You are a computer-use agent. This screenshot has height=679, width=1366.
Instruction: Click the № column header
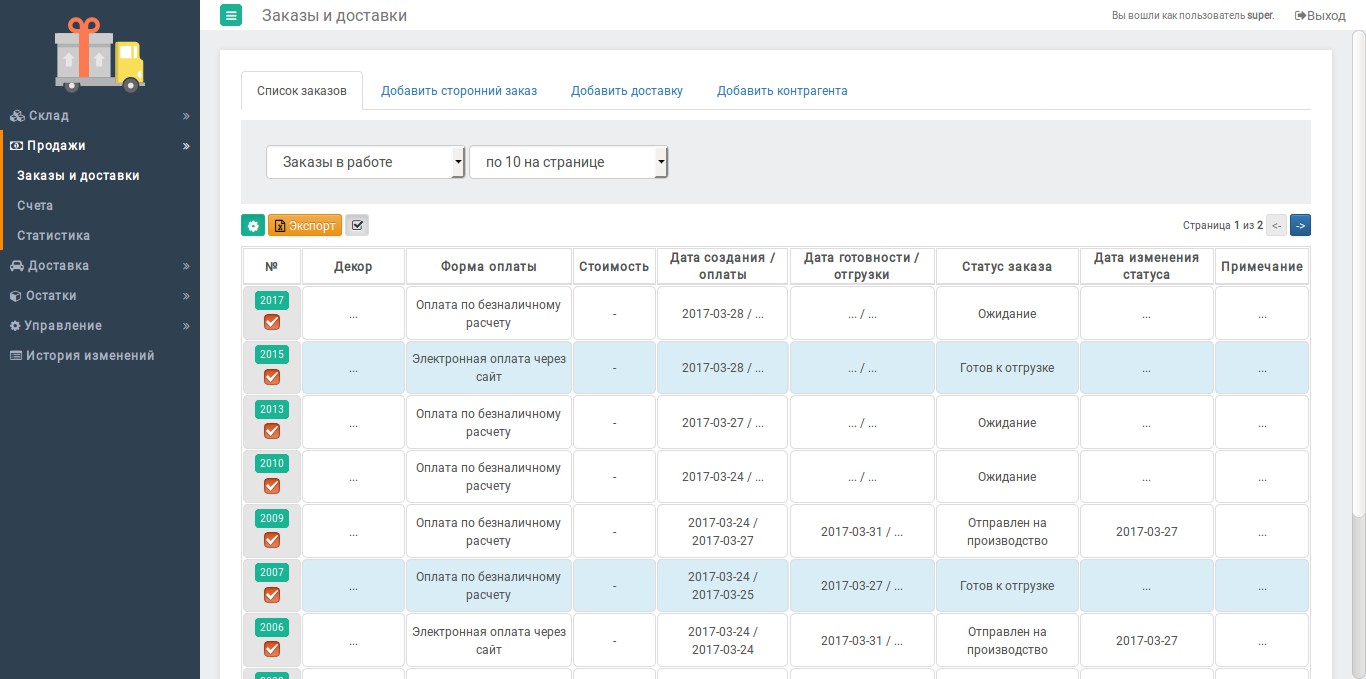tap(272, 266)
